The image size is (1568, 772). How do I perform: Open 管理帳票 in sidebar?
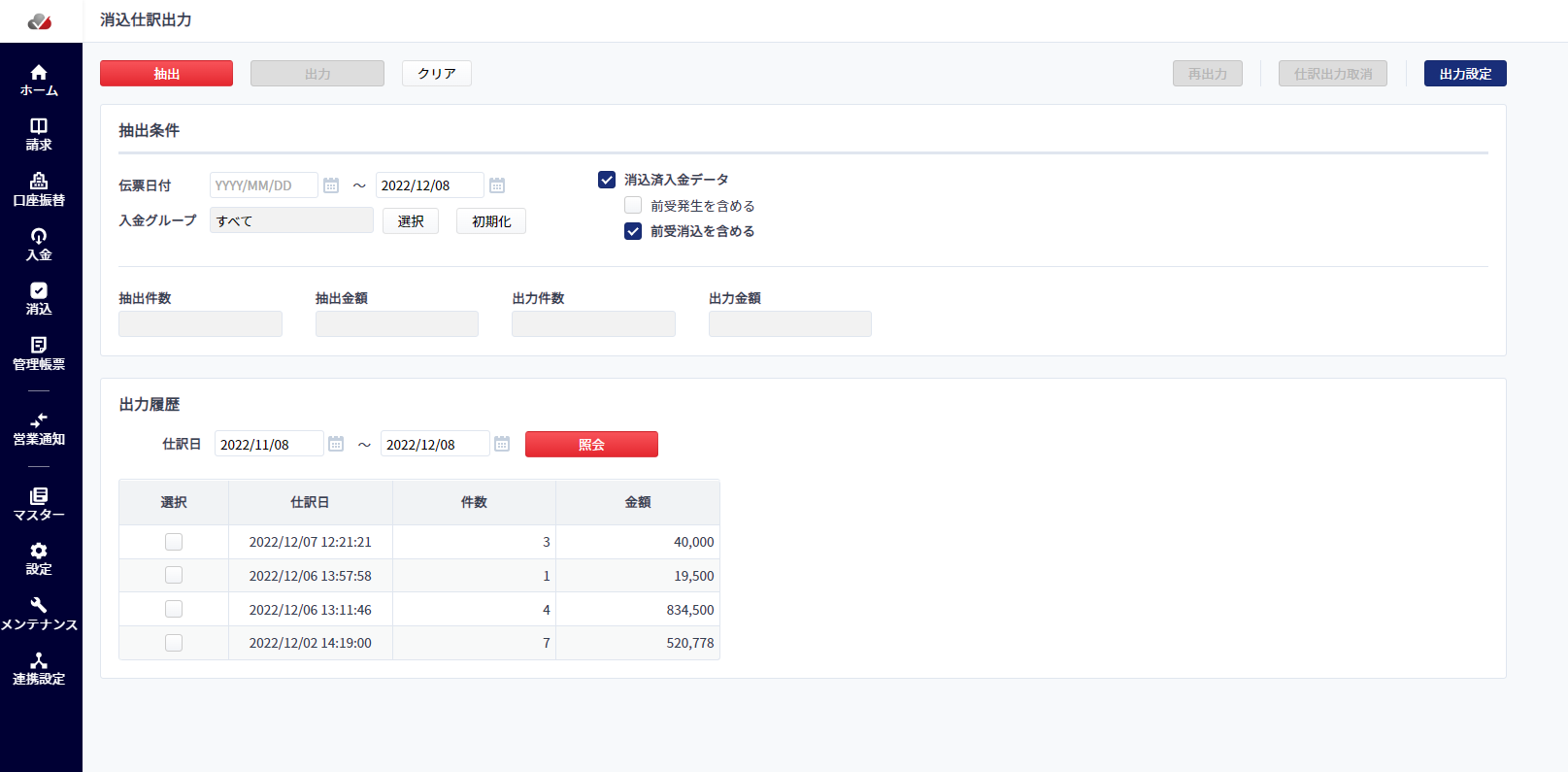tap(39, 354)
